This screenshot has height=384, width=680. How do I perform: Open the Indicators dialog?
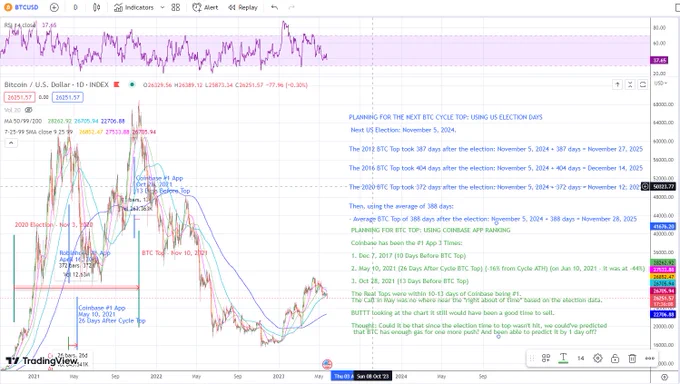pyautogui.click(x=134, y=7)
